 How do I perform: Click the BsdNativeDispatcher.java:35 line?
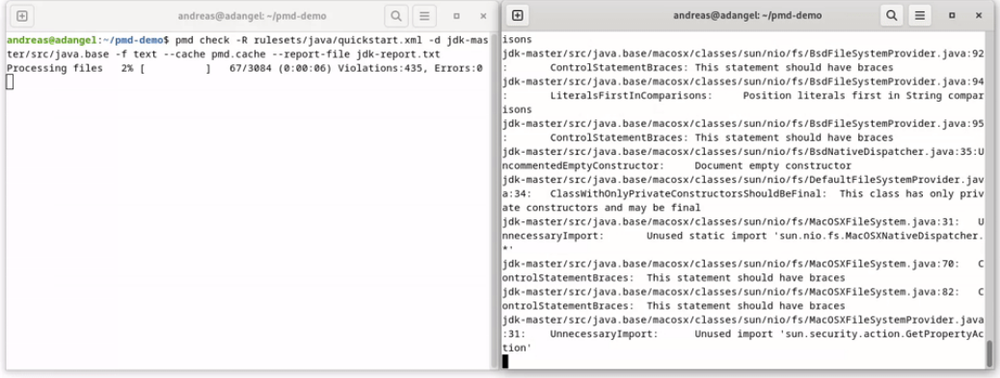[x=743, y=152]
